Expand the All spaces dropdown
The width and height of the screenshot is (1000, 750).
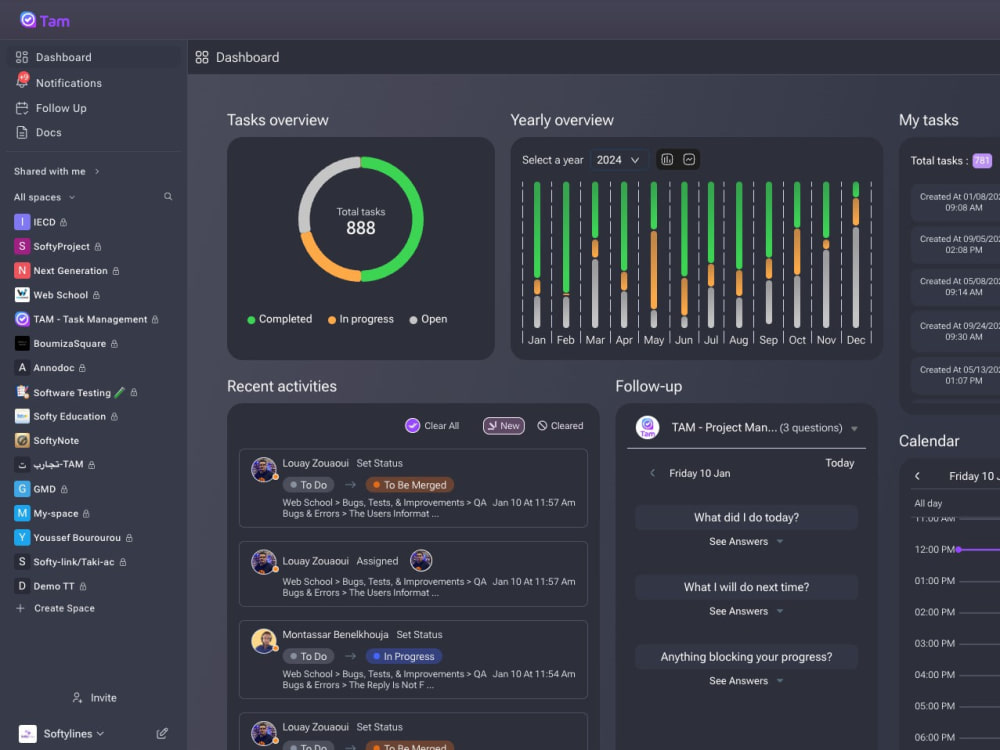(45, 197)
